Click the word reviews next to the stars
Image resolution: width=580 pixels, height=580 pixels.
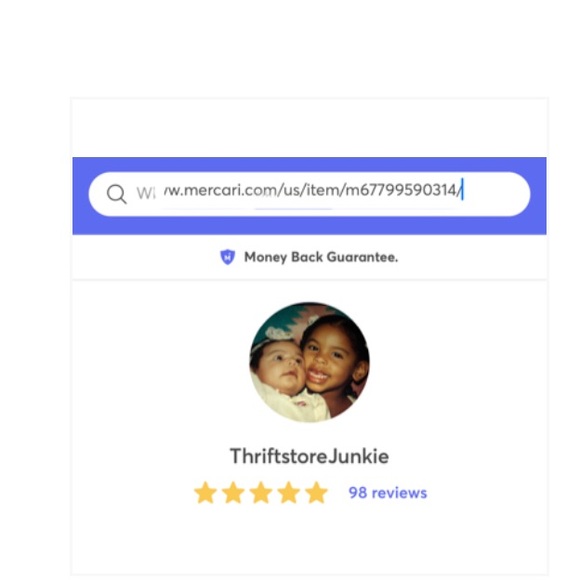(399, 493)
